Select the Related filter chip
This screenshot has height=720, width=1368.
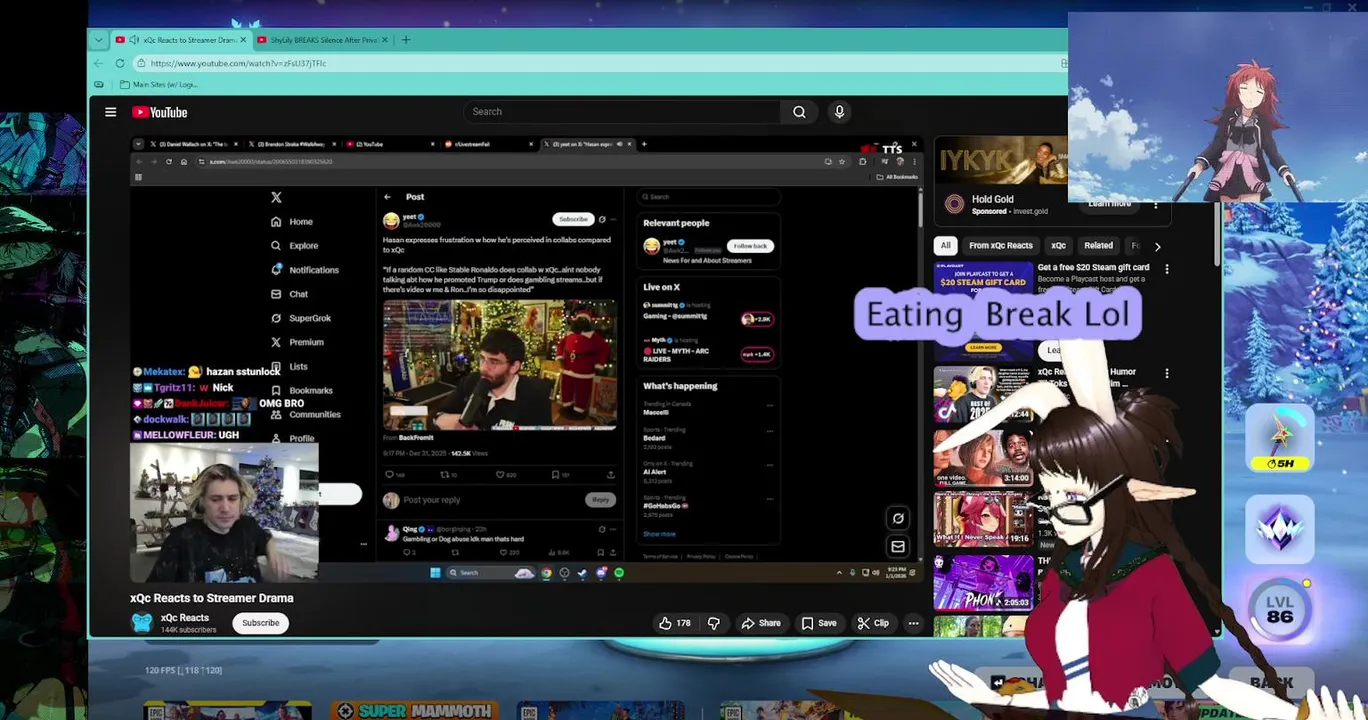coord(1098,246)
